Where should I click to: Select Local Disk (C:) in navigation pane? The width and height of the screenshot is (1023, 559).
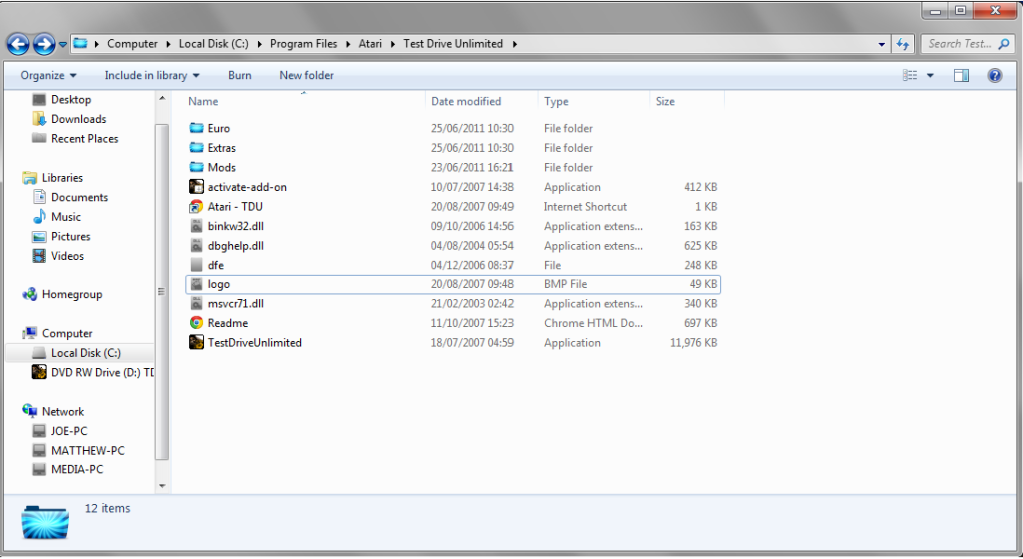coord(86,353)
